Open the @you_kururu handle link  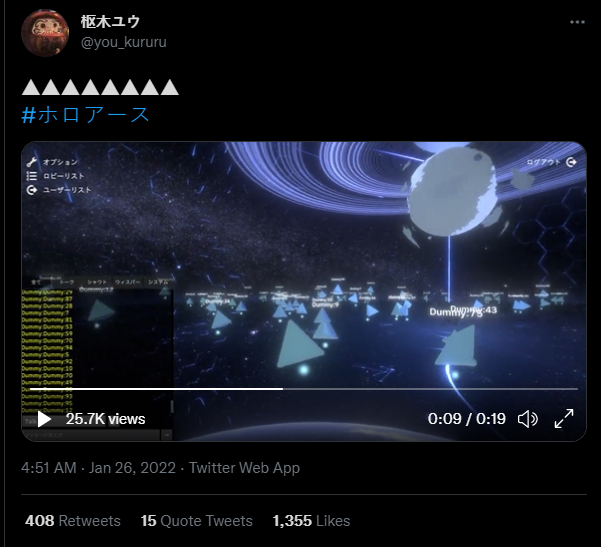point(124,42)
